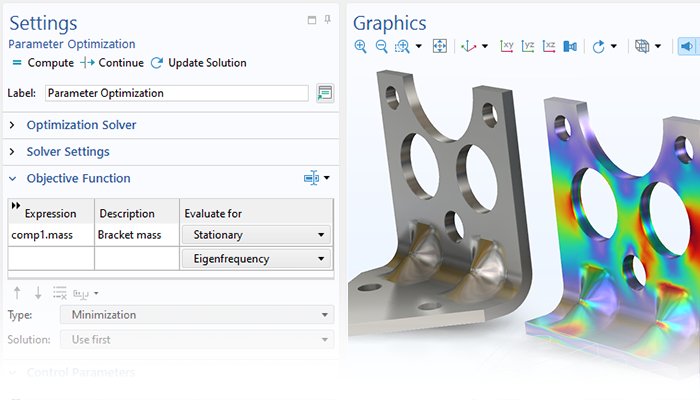This screenshot has height=400, width=700.
Task: Click the Objective Function insert expression icon
Action: tap(312, 178)
